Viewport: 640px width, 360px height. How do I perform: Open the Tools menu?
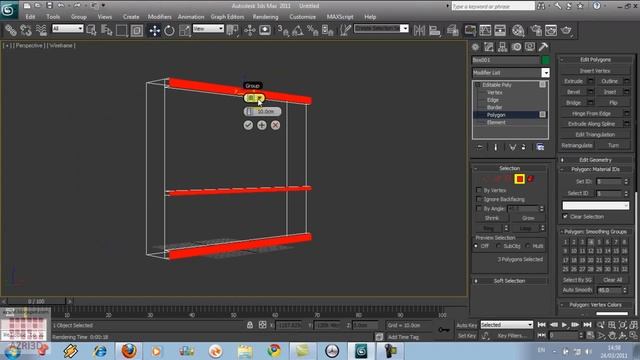tap(53, 17)
